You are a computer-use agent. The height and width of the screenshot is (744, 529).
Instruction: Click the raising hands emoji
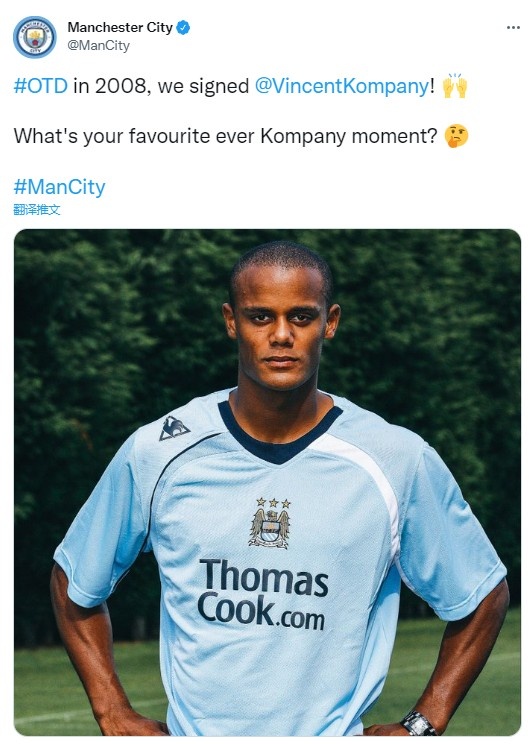pos(455,86)
